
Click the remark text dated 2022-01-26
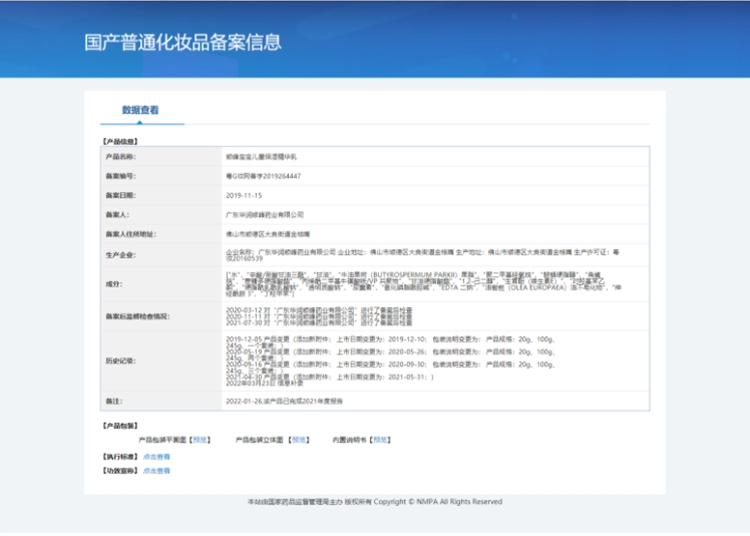click(x=284, y=401)
